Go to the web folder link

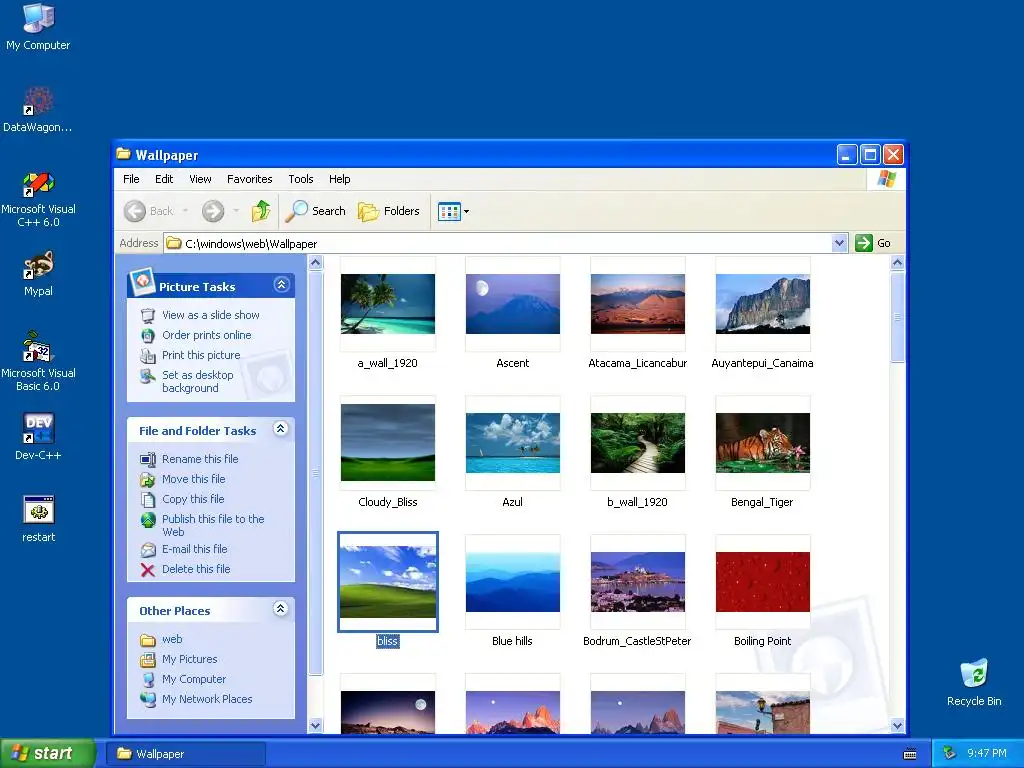point(172,639)
